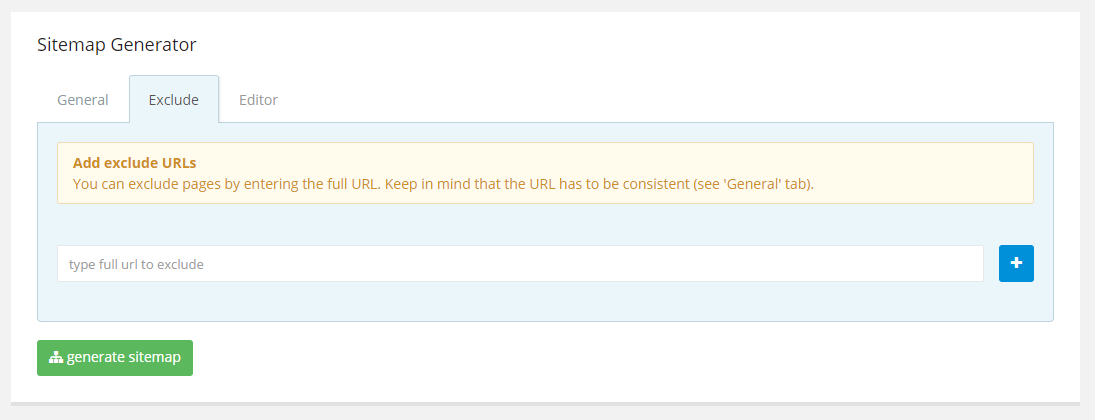The width and height of the screenshot is (1095, 420).
Task: Click the green generate sitemap button
Action: pos(115,358)
